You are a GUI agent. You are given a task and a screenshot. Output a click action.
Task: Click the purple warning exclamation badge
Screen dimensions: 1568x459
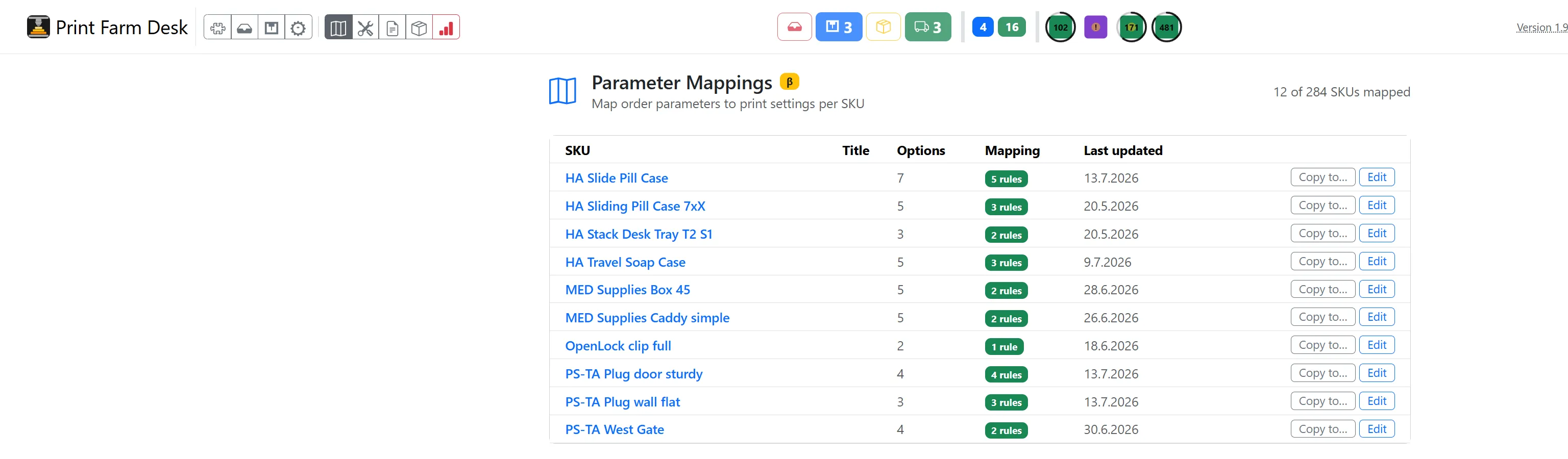coord(1096,27)
